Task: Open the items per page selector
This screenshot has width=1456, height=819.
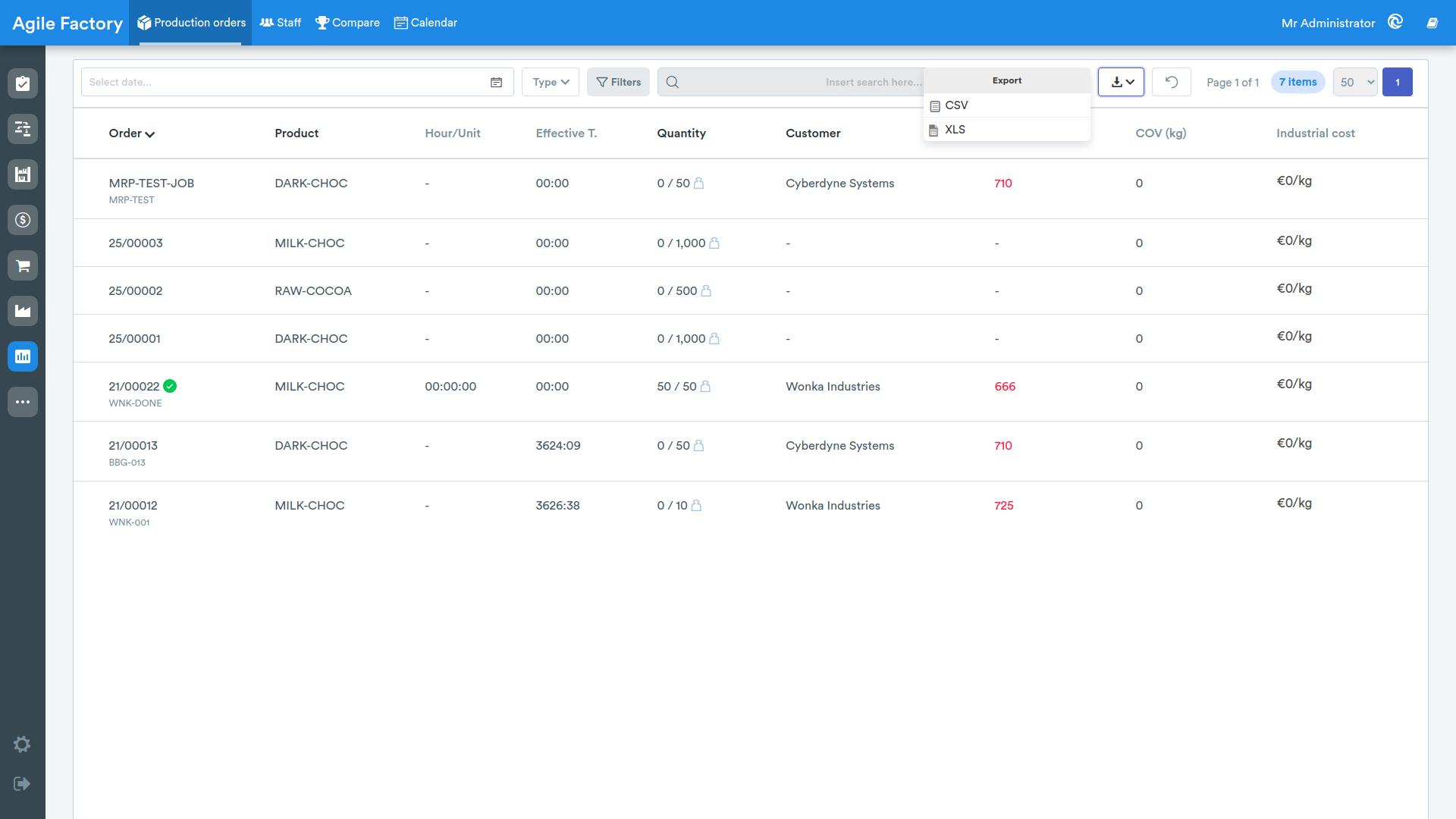Action: tap(1355, 82)
